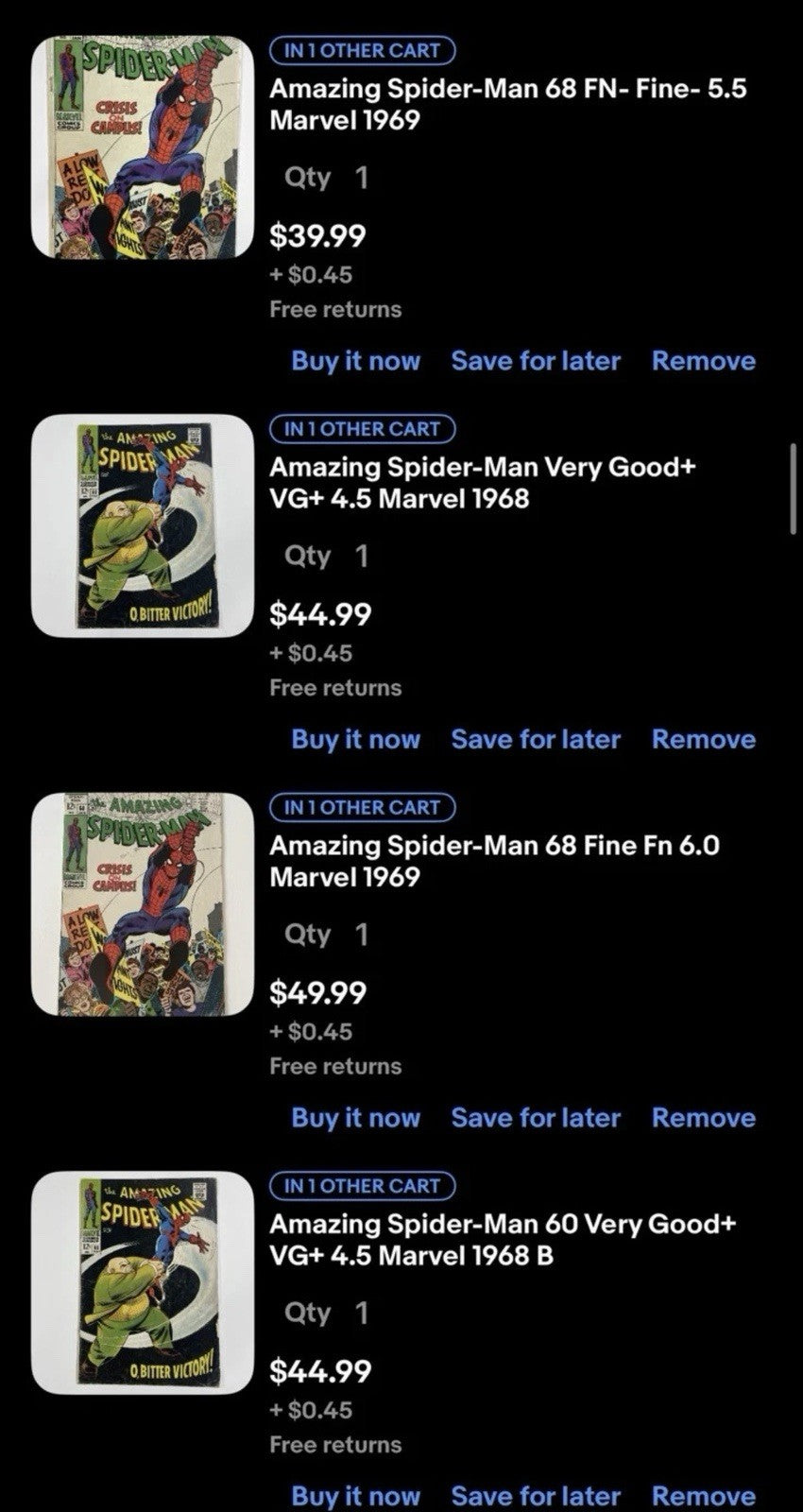Image resolution: width=803 pixels, height=1512 pixels.
Task: Remove the Very Good+ 1968 comic
Action: pos(703,739)
